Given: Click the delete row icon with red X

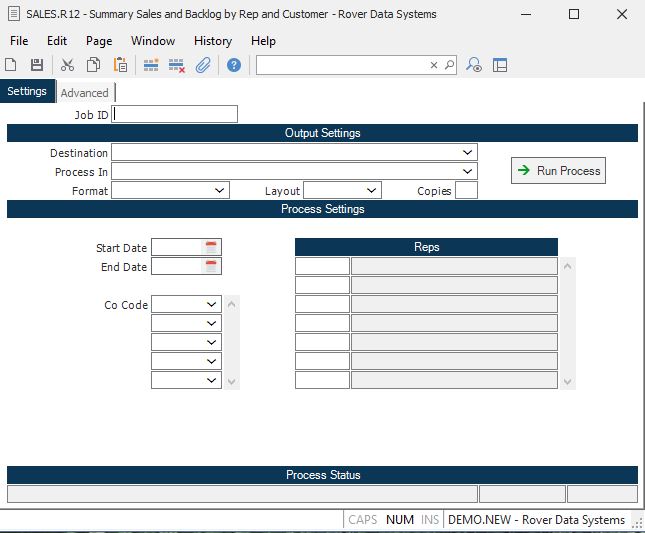Looking at the screenshot, I should coord(177,65).
